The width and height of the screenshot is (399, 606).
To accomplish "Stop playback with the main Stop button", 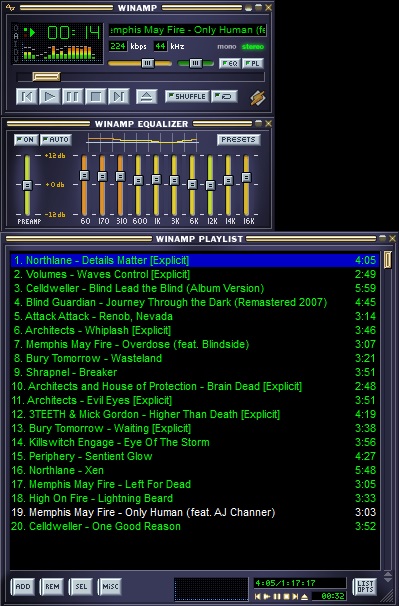I will (95, 96).
